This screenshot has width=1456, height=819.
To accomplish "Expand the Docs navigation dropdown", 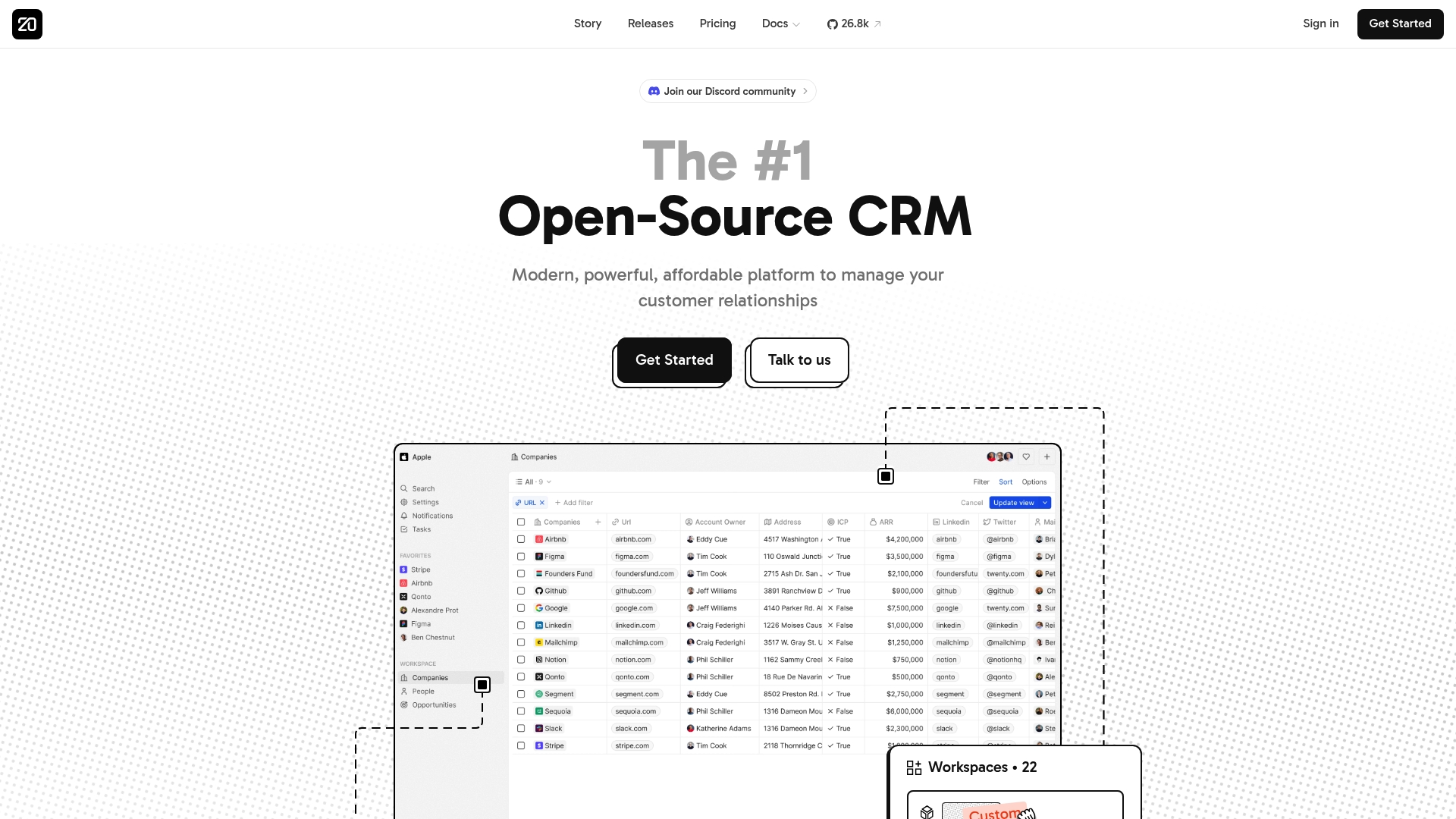I will pos(781,24).
